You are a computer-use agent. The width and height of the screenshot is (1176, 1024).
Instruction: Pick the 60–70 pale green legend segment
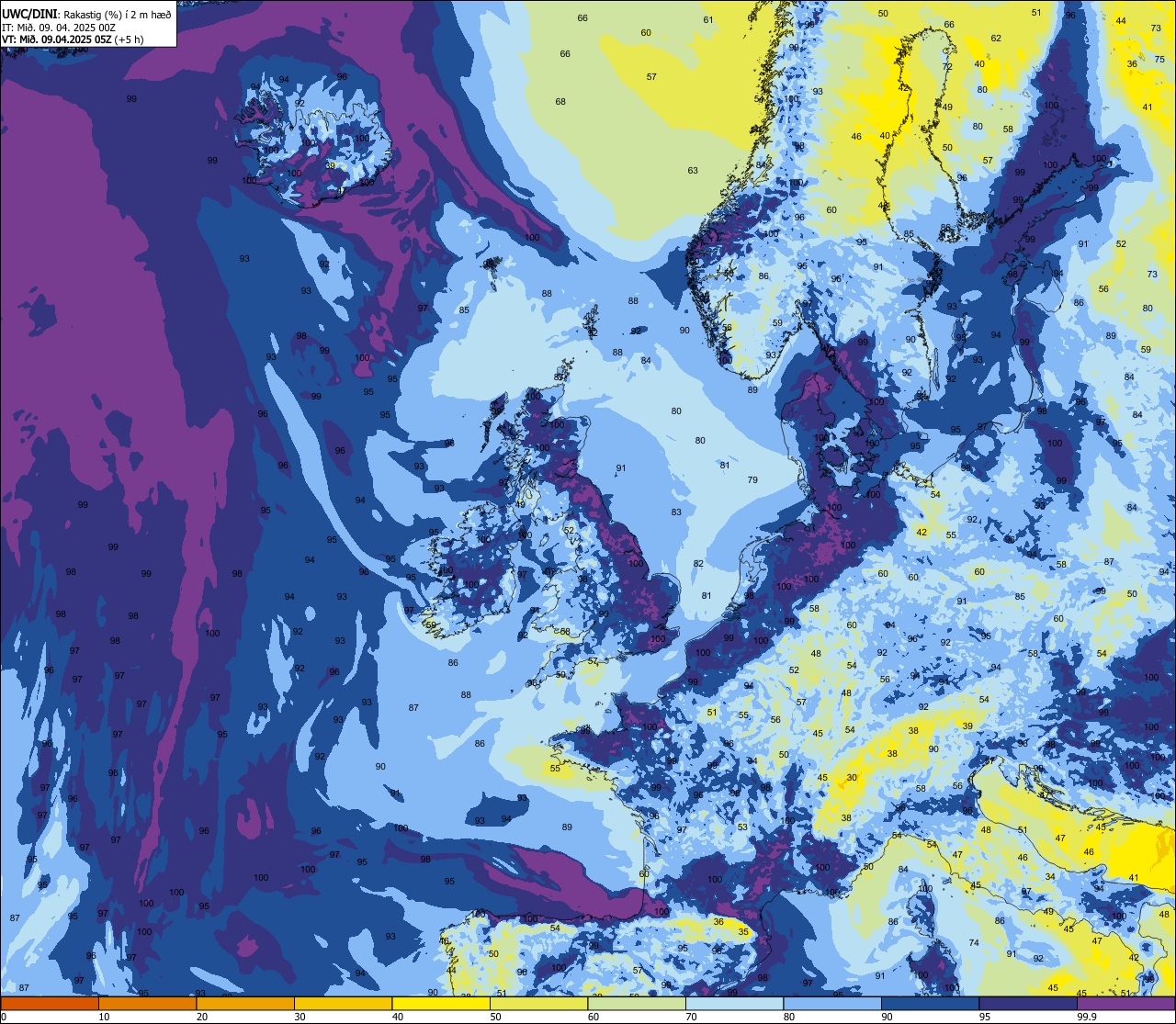[637, 1003]
